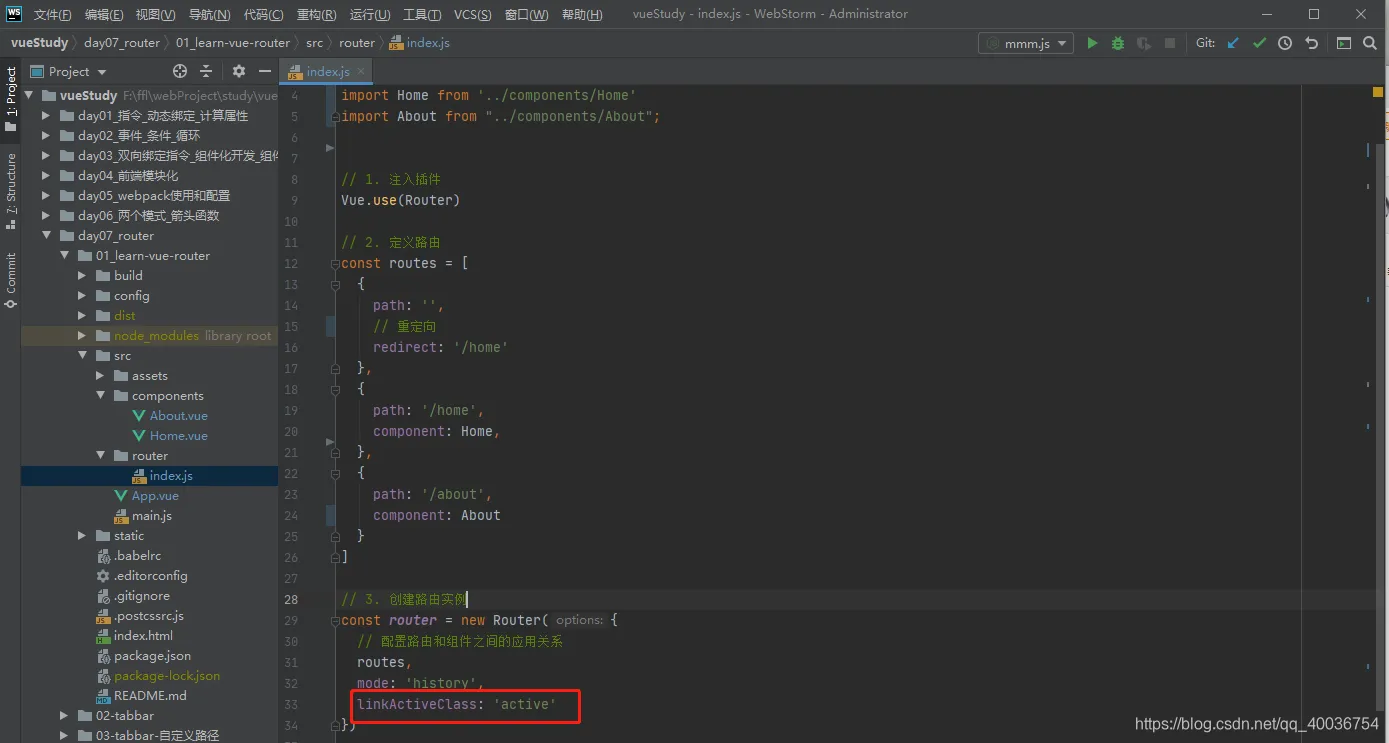Open the mmm.js run configuration dropdown

[x=1025, y=43]
